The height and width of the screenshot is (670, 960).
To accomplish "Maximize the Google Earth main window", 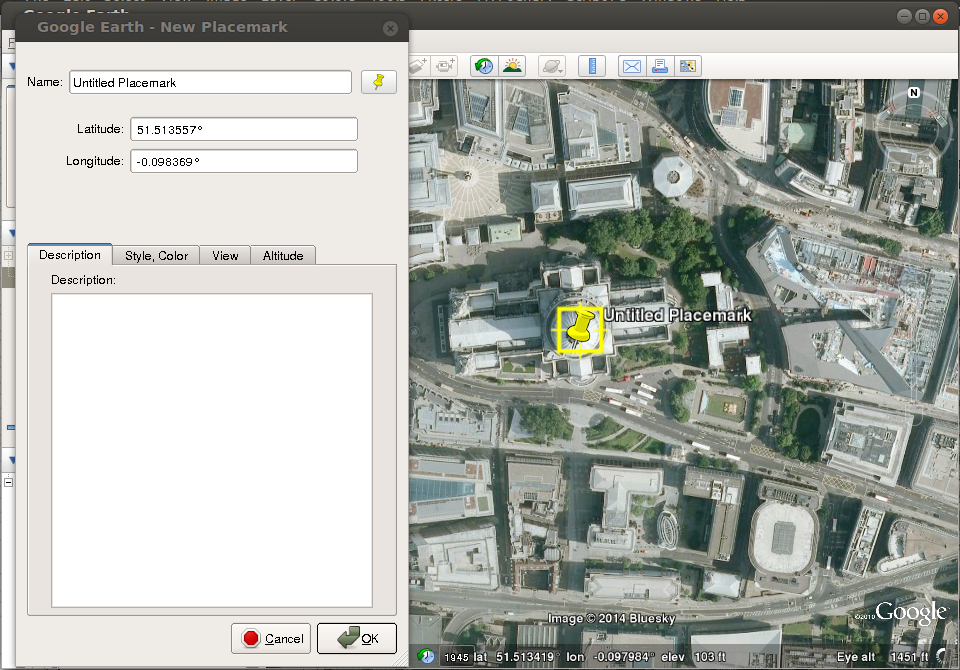I will (x=922, y=17).
